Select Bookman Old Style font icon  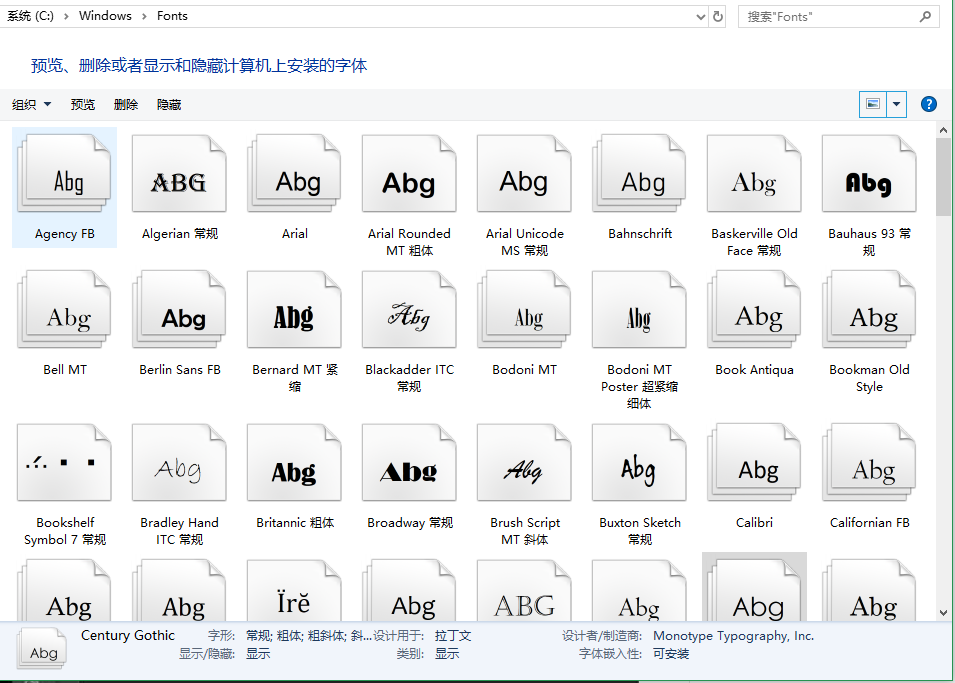[x=869, y=310]
